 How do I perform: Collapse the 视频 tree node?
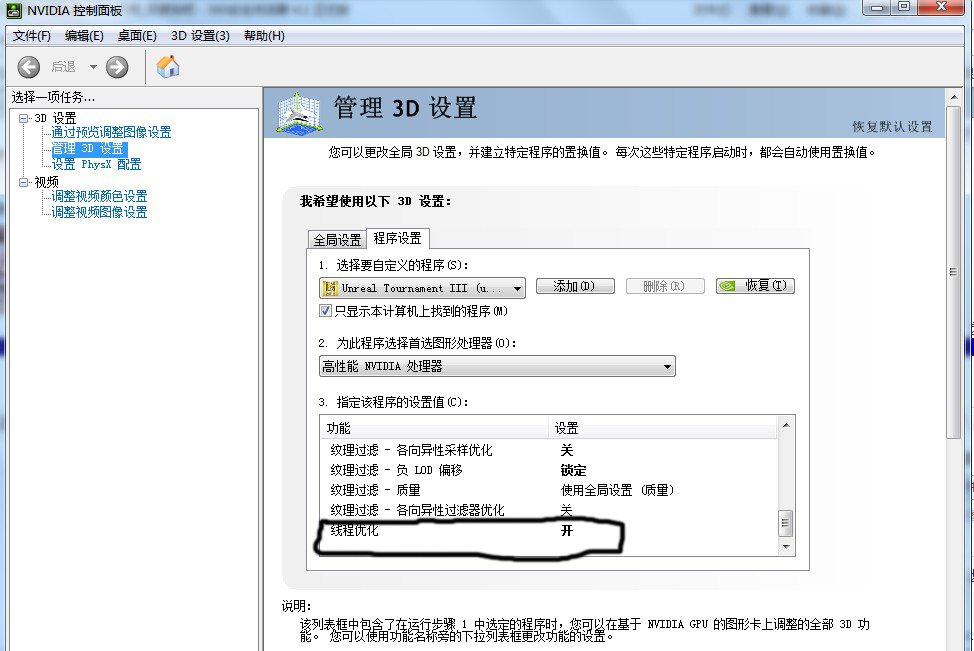[24, 182]
